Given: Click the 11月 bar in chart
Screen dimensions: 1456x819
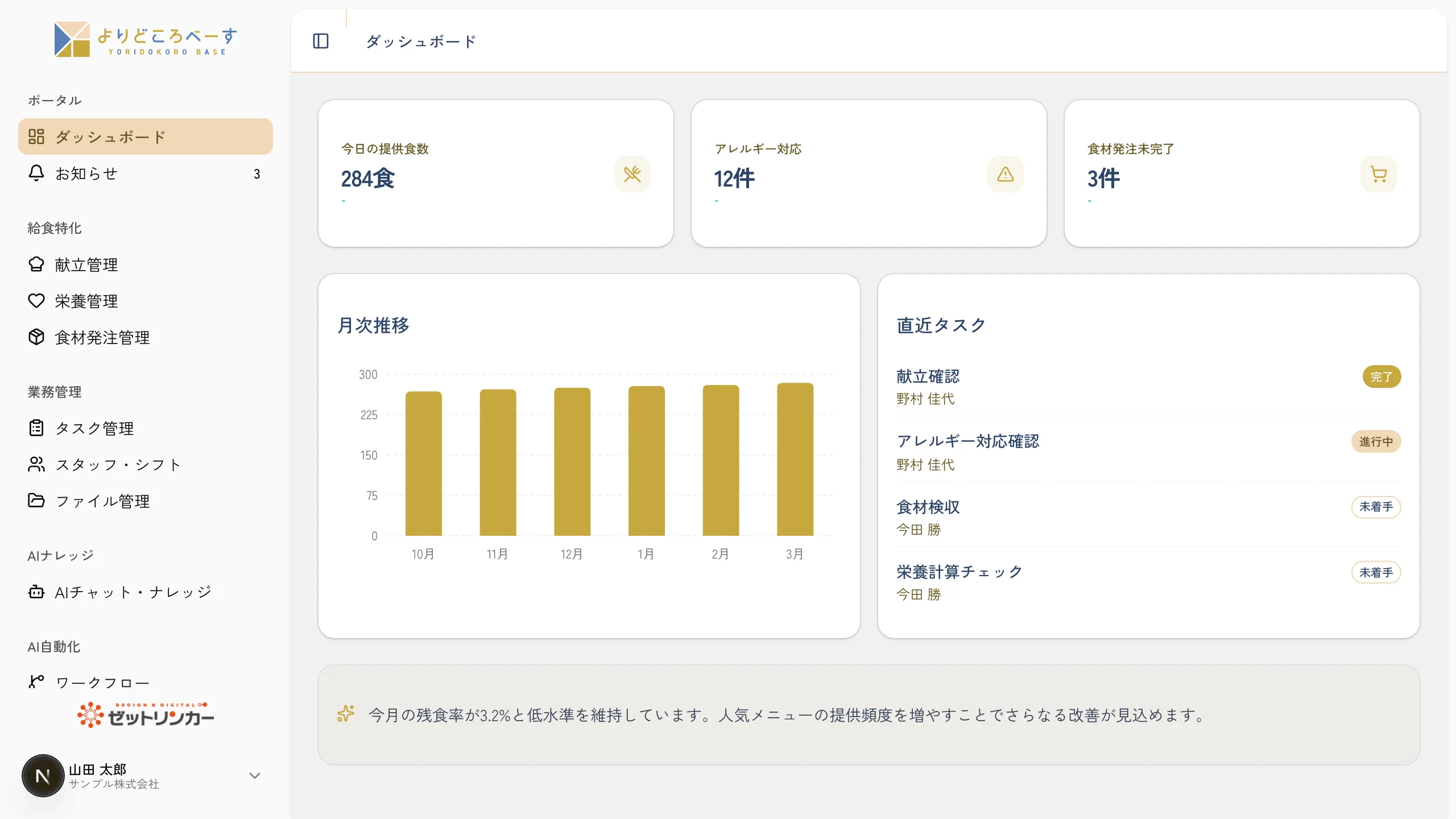Looking at the screenshot, I should point(498,462).
